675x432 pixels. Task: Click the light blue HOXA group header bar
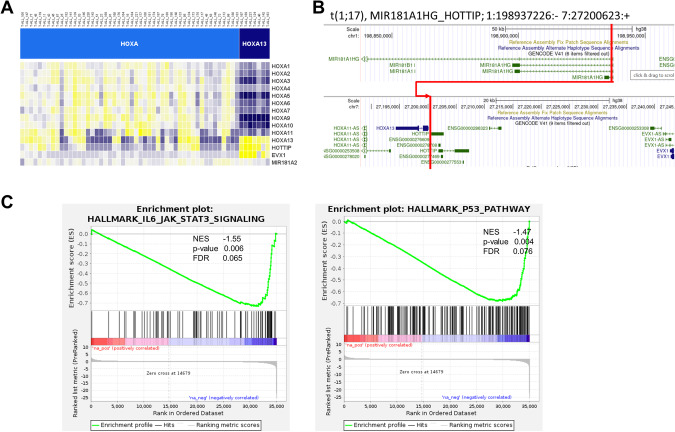[x=130, y=44]
